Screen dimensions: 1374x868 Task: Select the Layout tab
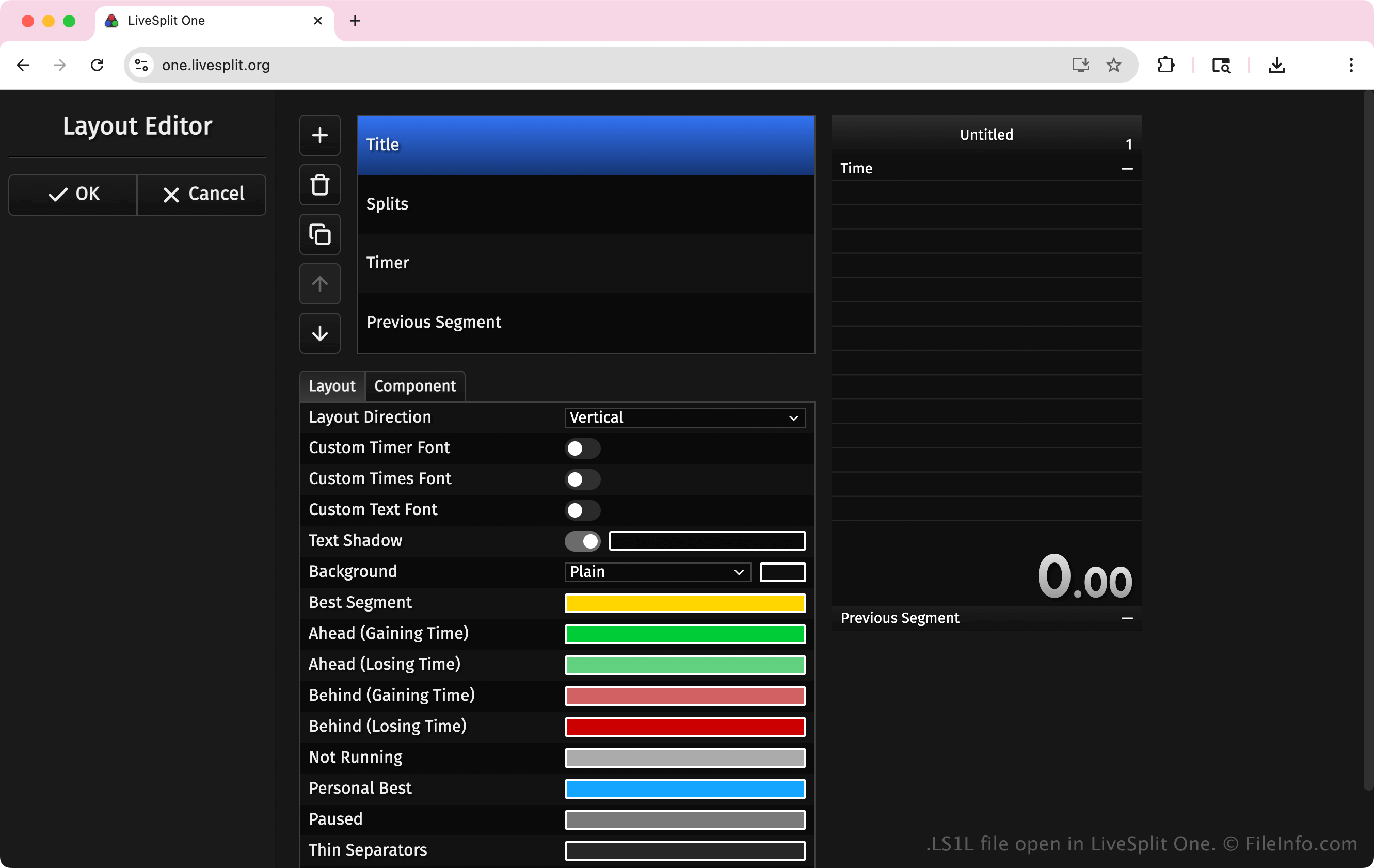point(332,386)
